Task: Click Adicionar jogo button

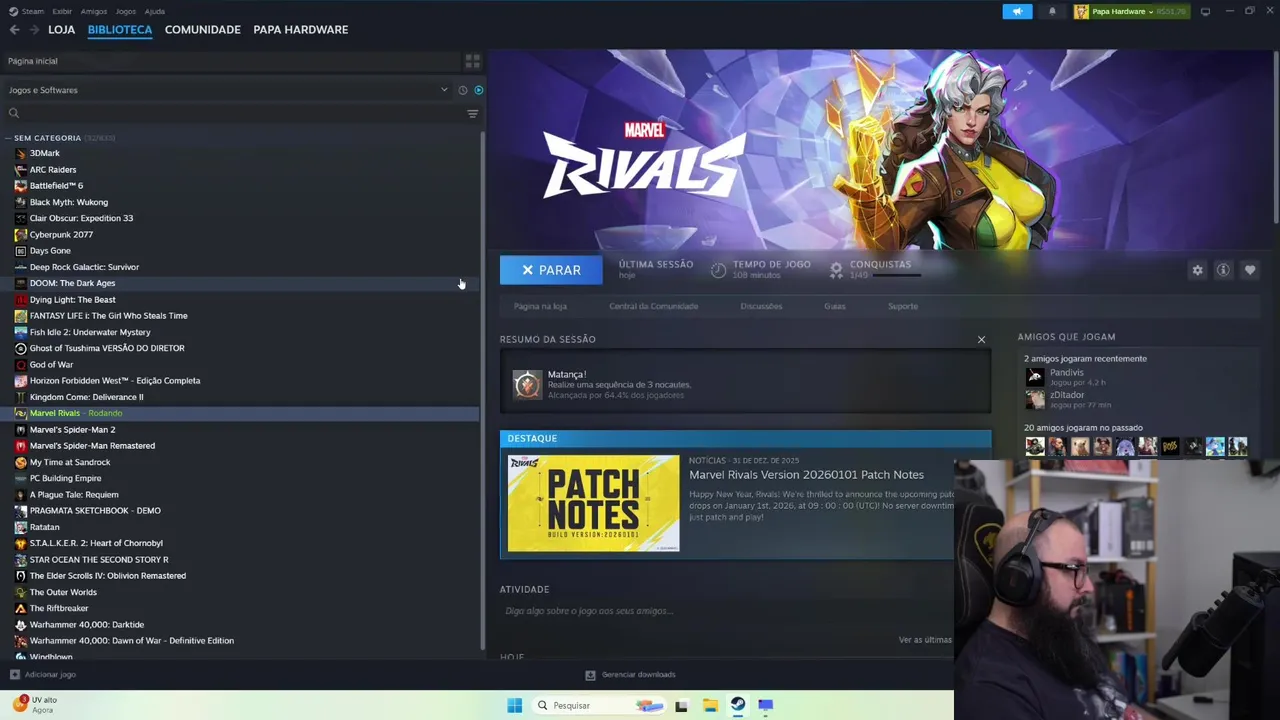Action: click(x=43, y=675)
